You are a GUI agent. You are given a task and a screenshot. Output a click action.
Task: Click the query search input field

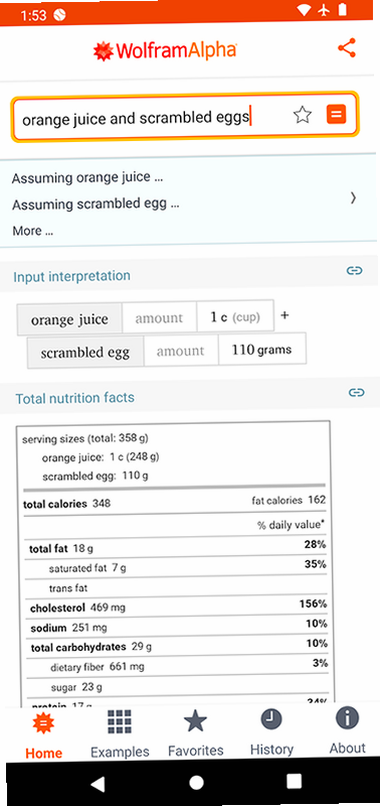click(149, 118)
